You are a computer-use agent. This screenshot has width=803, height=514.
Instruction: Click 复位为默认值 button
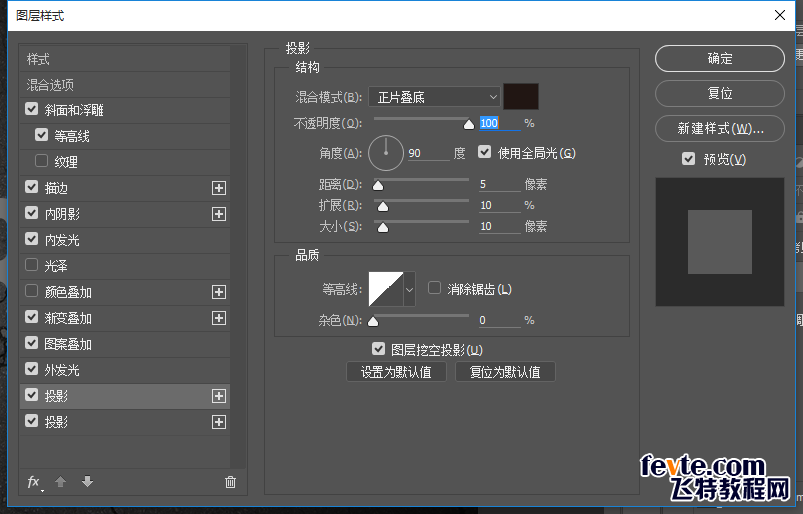point(505,372)
